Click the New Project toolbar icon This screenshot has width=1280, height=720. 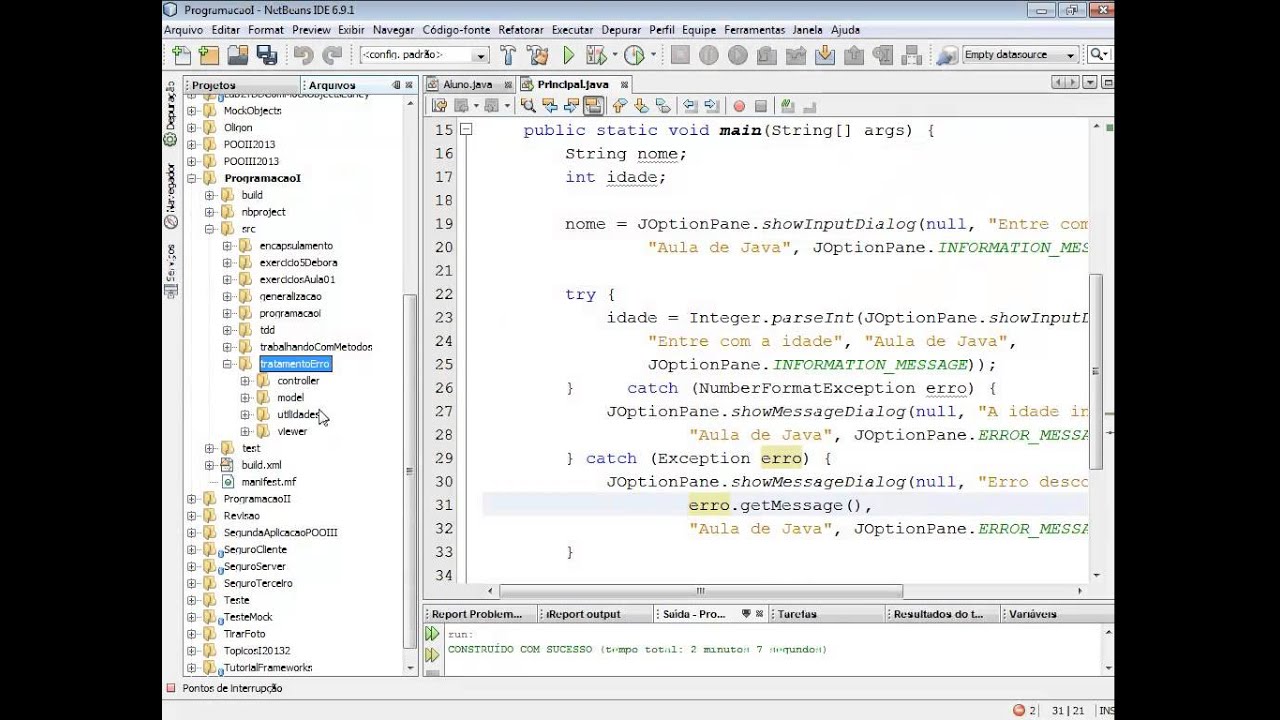tap(209, 55)
